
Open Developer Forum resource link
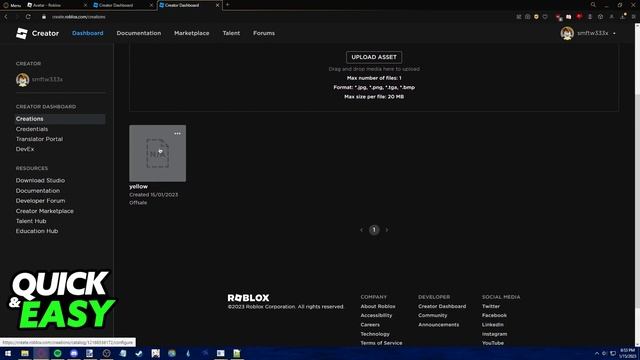pyautogui.click(x=40, y=201)
